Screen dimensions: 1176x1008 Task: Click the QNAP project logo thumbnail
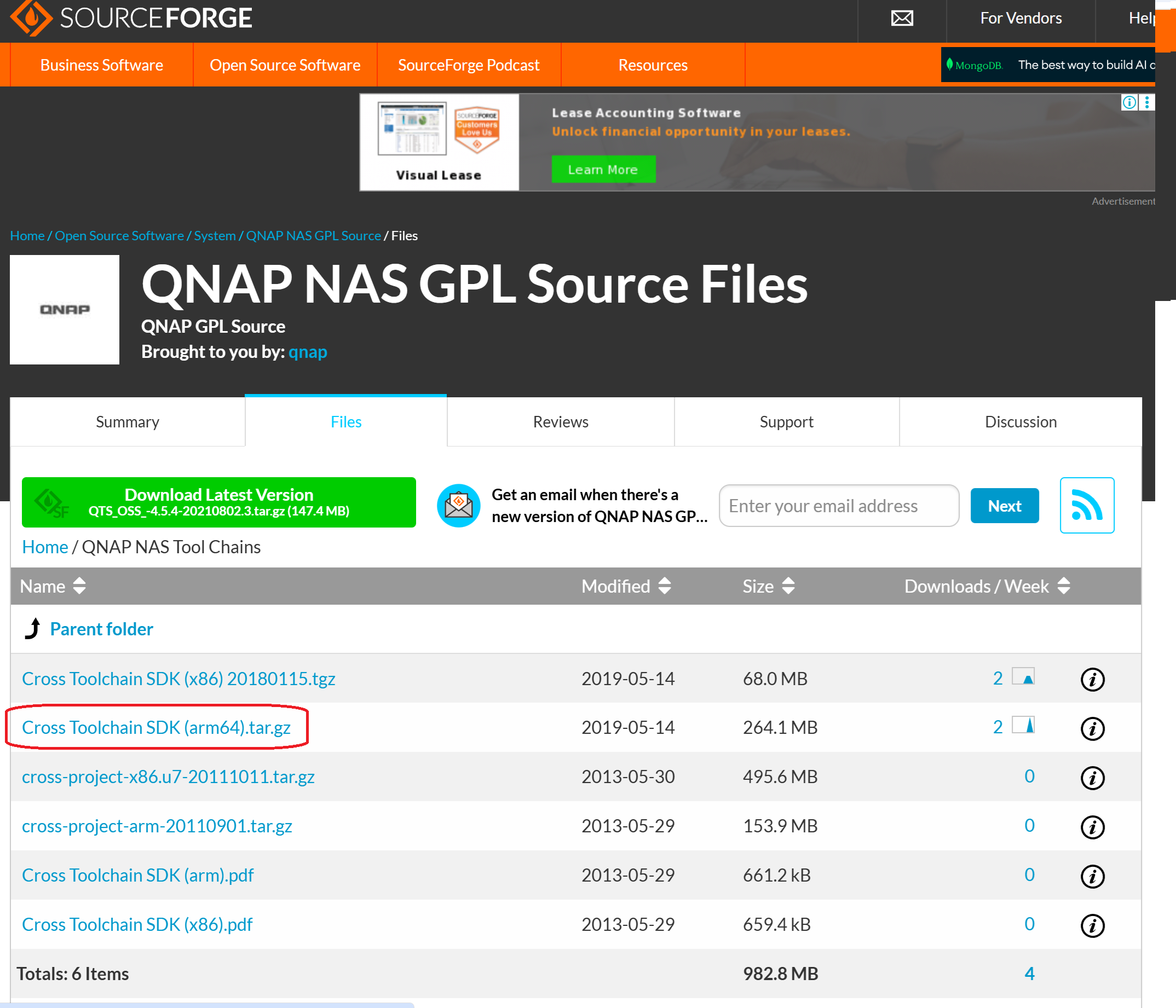coord(65,310)
